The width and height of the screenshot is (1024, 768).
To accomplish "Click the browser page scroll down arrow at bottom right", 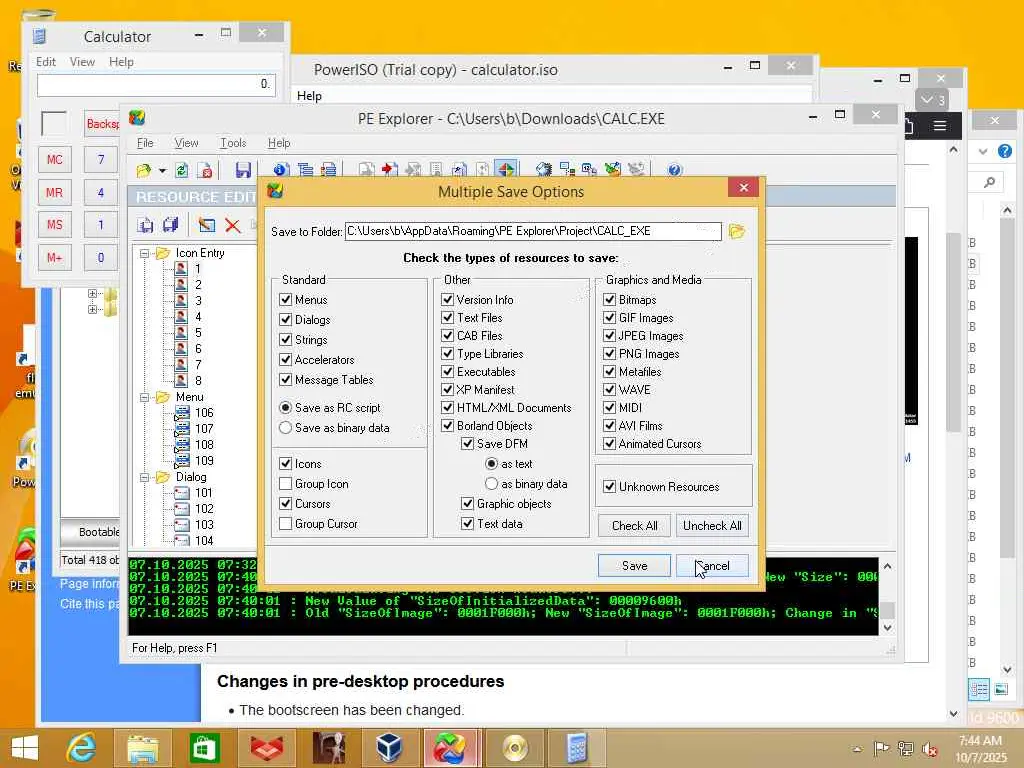I will [x=953, y=714].
